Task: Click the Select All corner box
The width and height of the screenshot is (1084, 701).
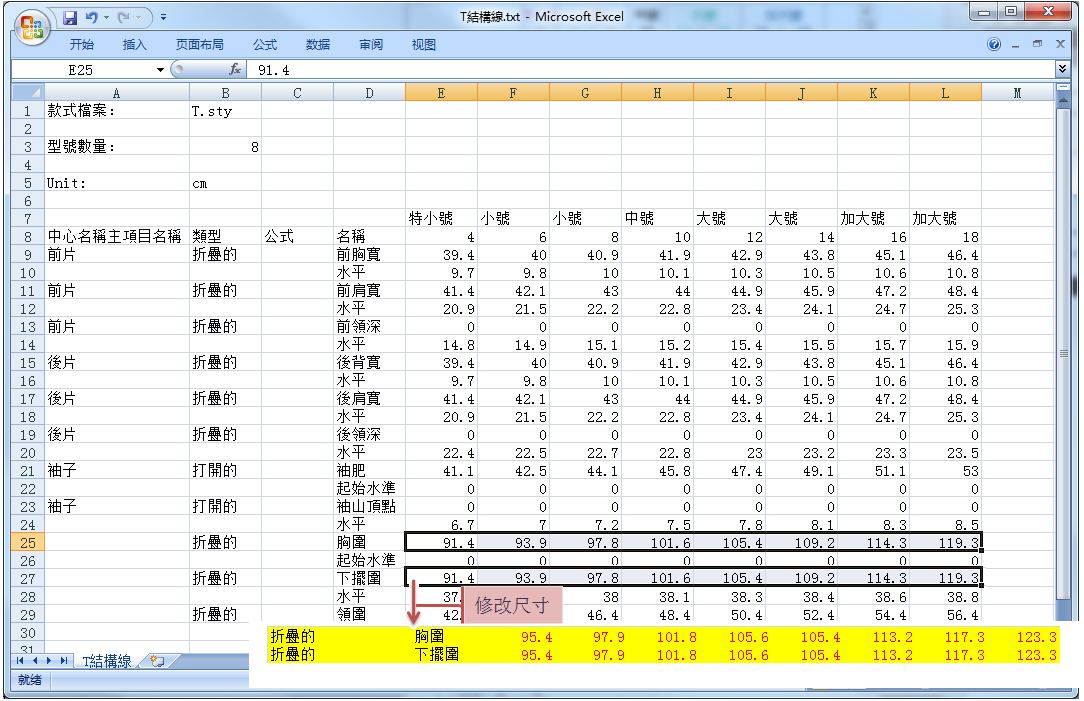Action: (28, 93)
